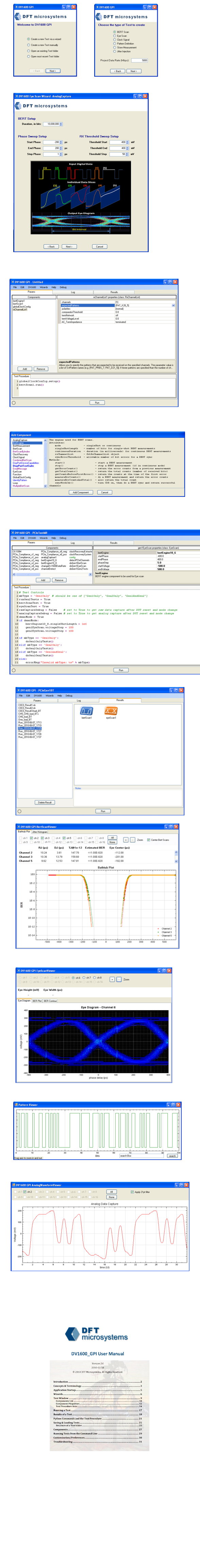Click the Project Data Rate input field
200x1568 pixels.
tap(139, 60)
